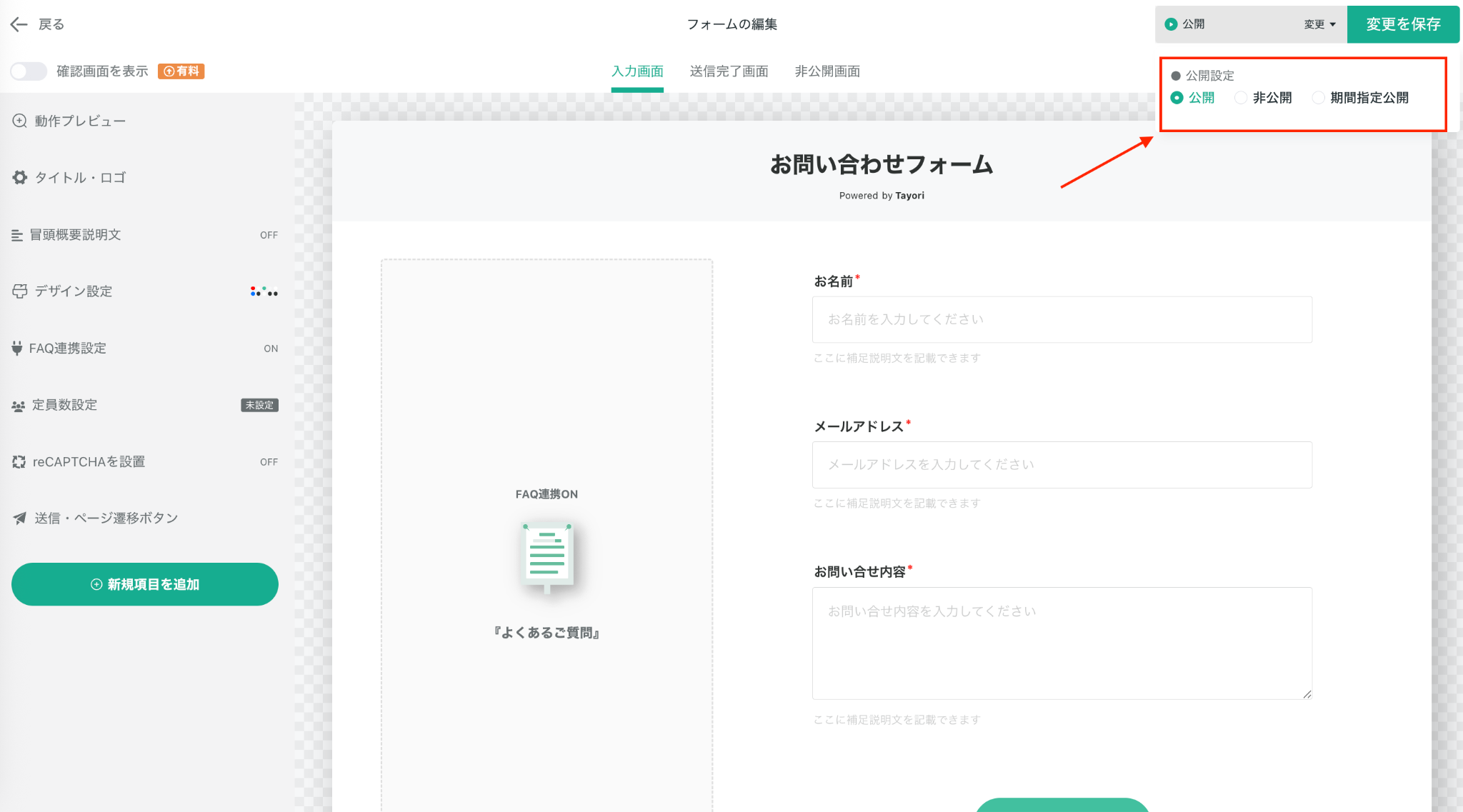
Task: Click the orange 有料 badge
Action: coord(181,71)
